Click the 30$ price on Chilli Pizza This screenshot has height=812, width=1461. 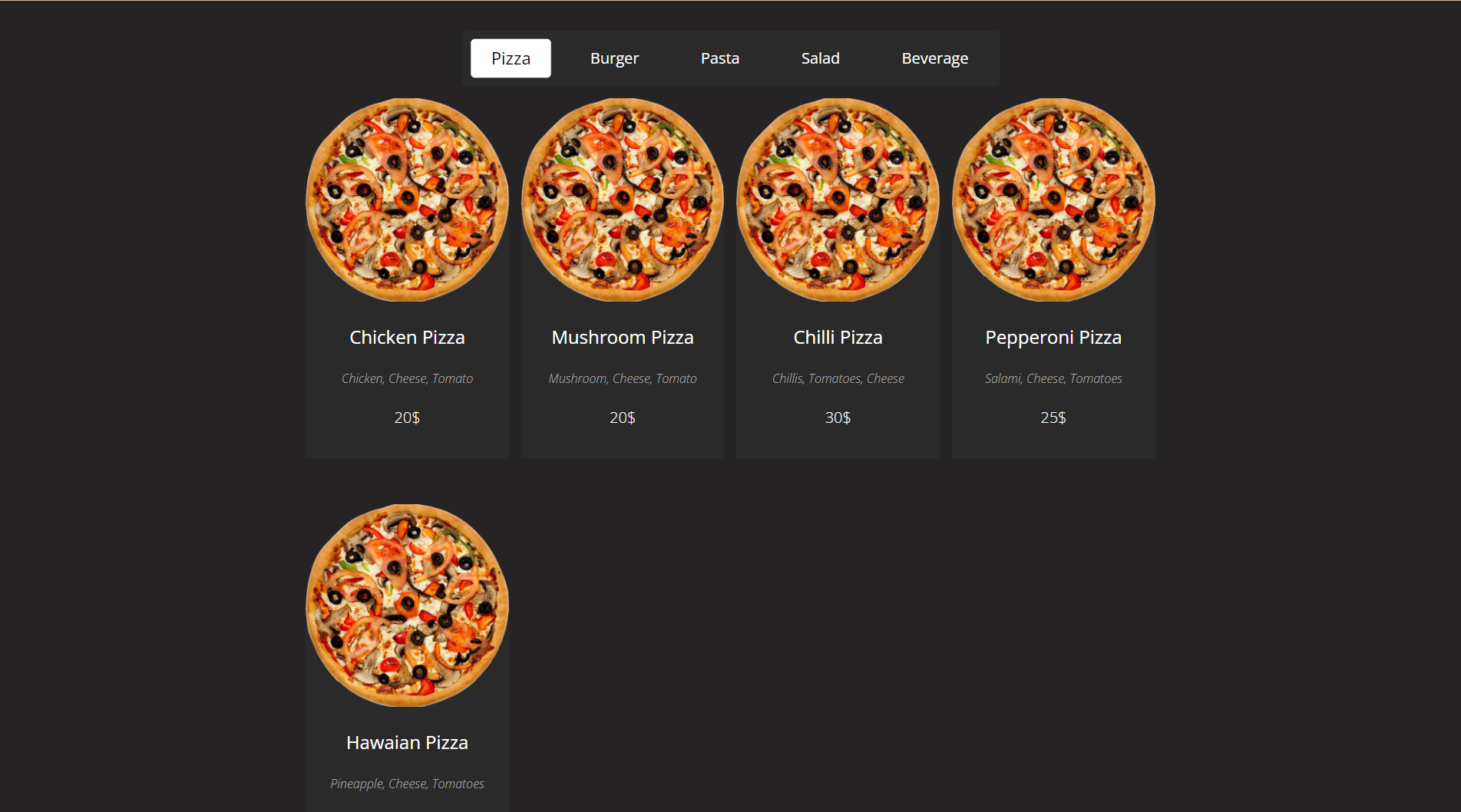click(x=837, y=418)
